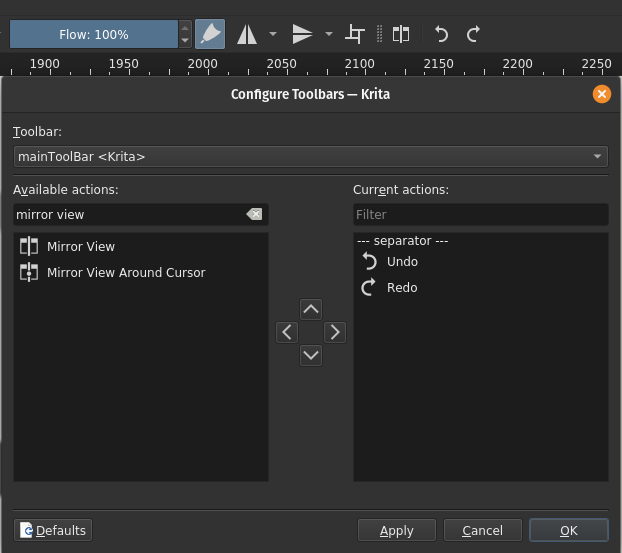Open horizontal mirror tool options dropdown arrow
This screenshot has width=622, height=553.
pos(273,34)
